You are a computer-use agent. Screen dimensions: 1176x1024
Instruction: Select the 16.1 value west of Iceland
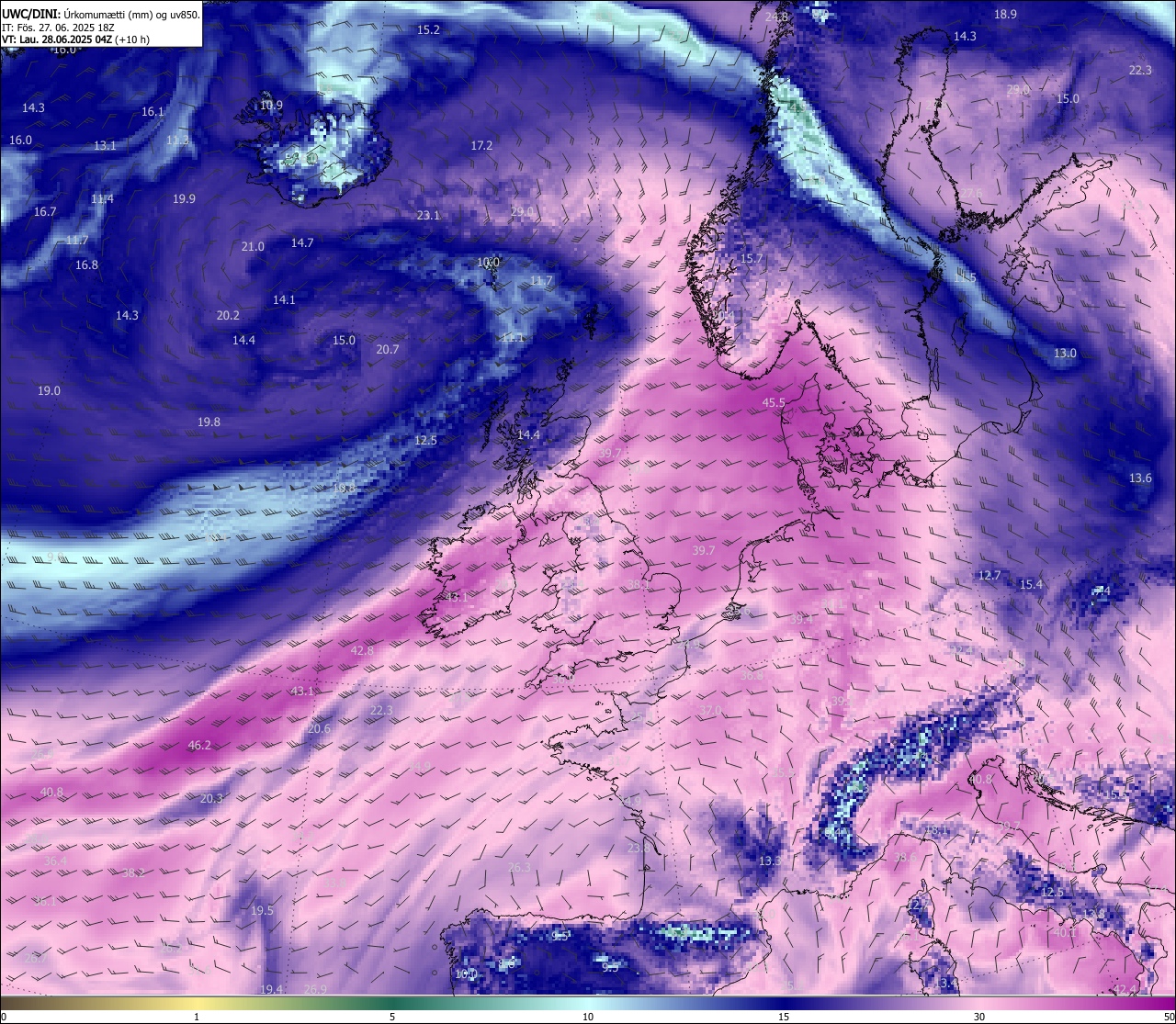153,111
